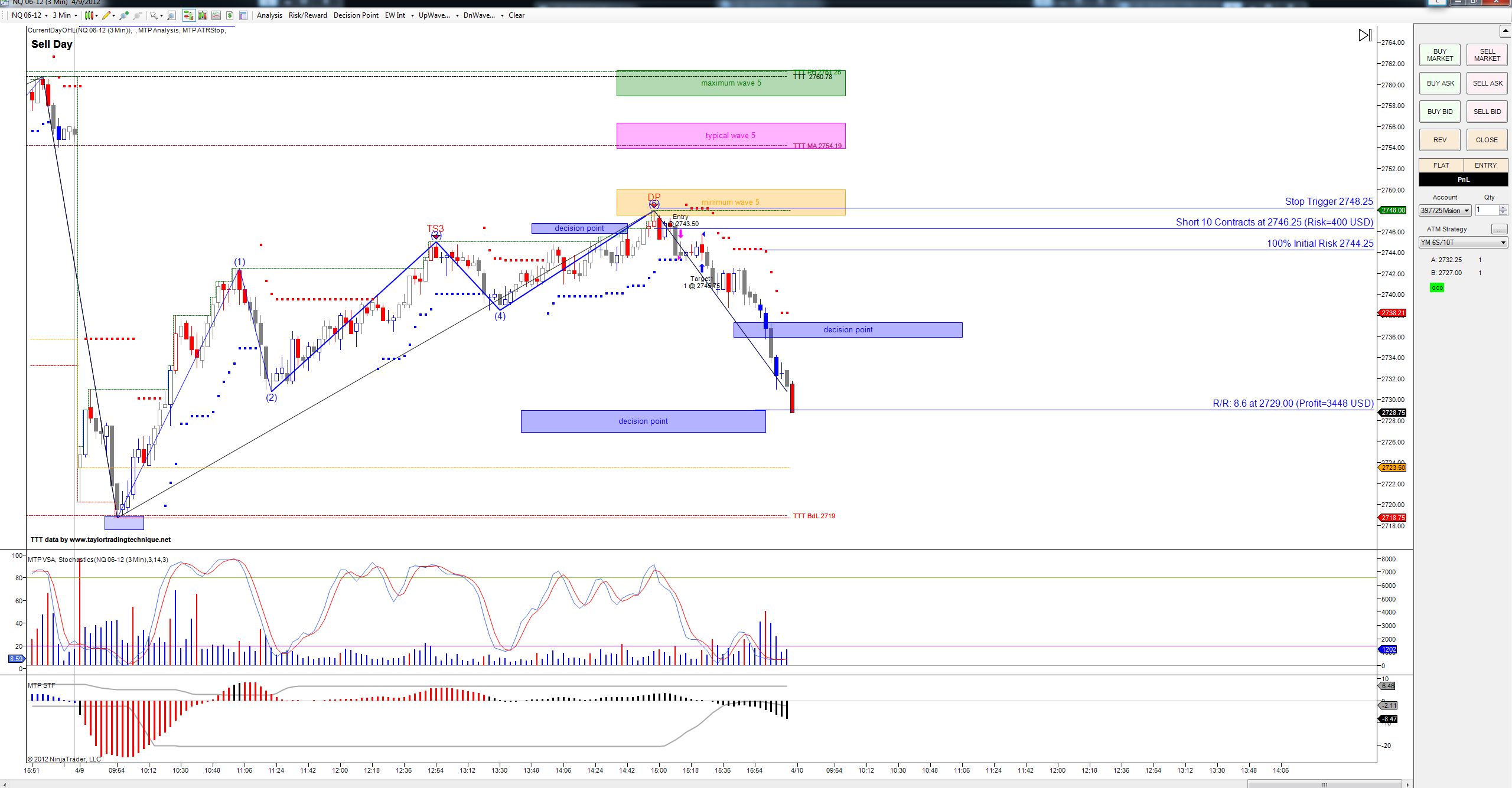Screen dimensions: 1512x788
Task: Open the ATM Strategy YM 6S/10T dropdown
Action: tap(1464, 243)
